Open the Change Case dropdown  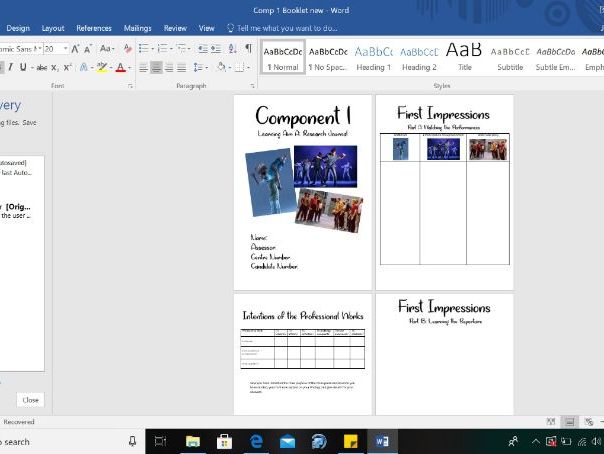point(107,49)
